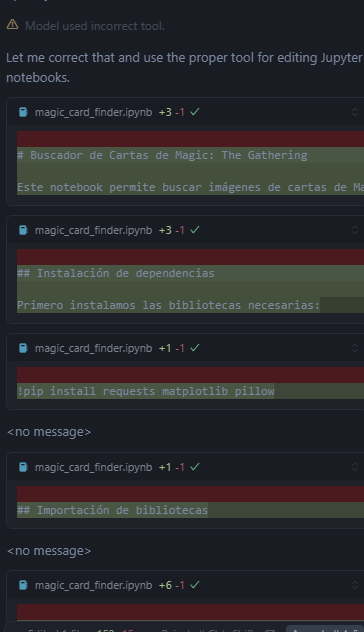Expand the +6 -1 magic_card_finder.ipynb card
This screenshot has width=364, height=632.
(355, 585)
